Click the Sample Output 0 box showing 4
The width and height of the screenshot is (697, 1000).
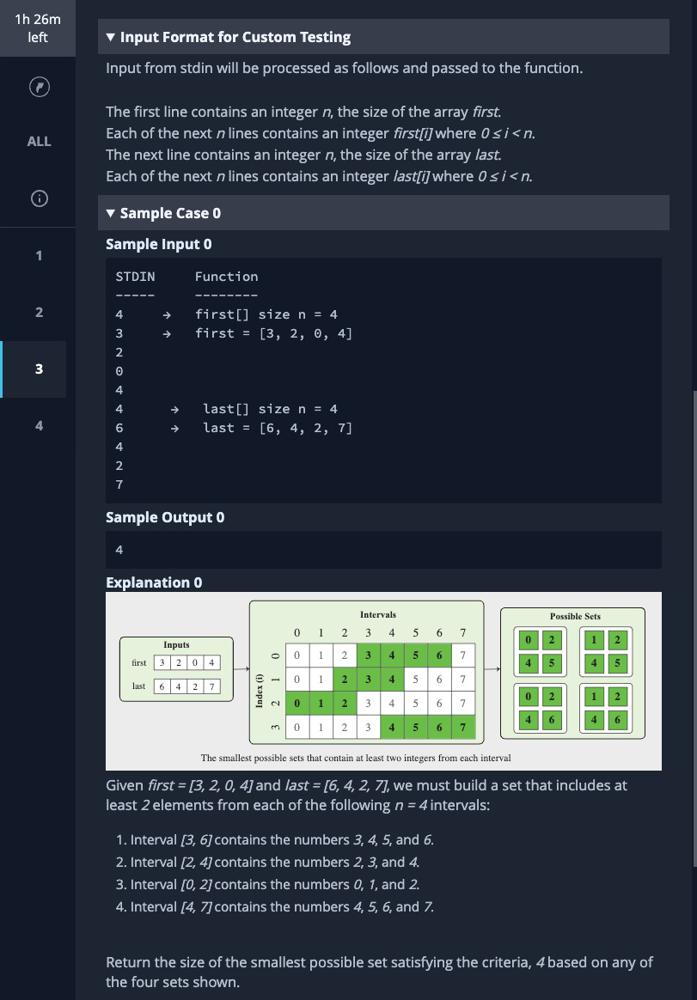[x=383, y=550]
